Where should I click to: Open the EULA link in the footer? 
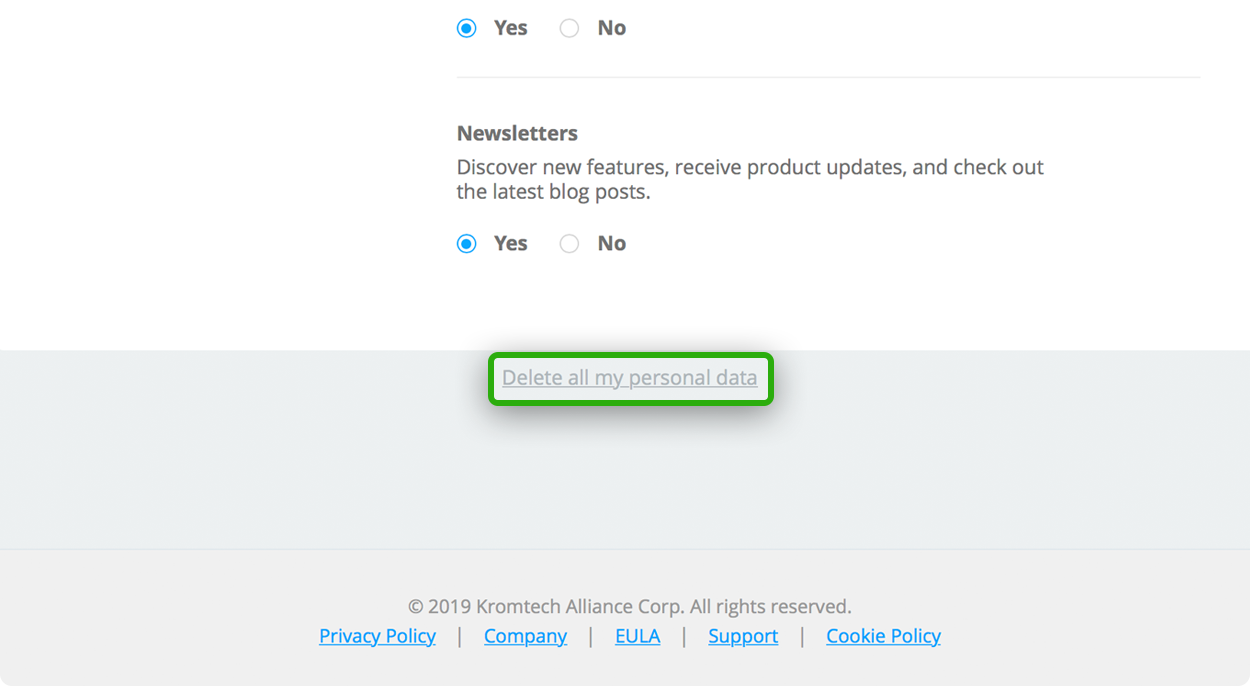638,636
